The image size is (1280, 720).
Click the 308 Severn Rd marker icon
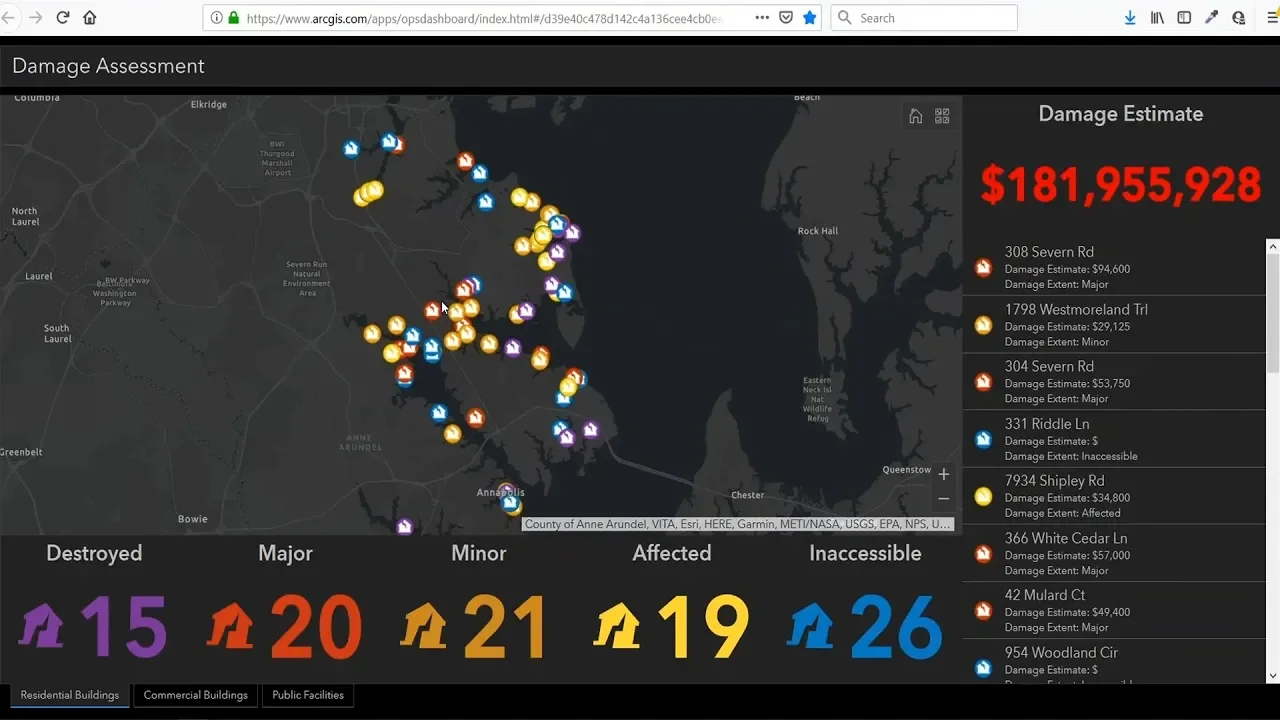coord(983,268)
